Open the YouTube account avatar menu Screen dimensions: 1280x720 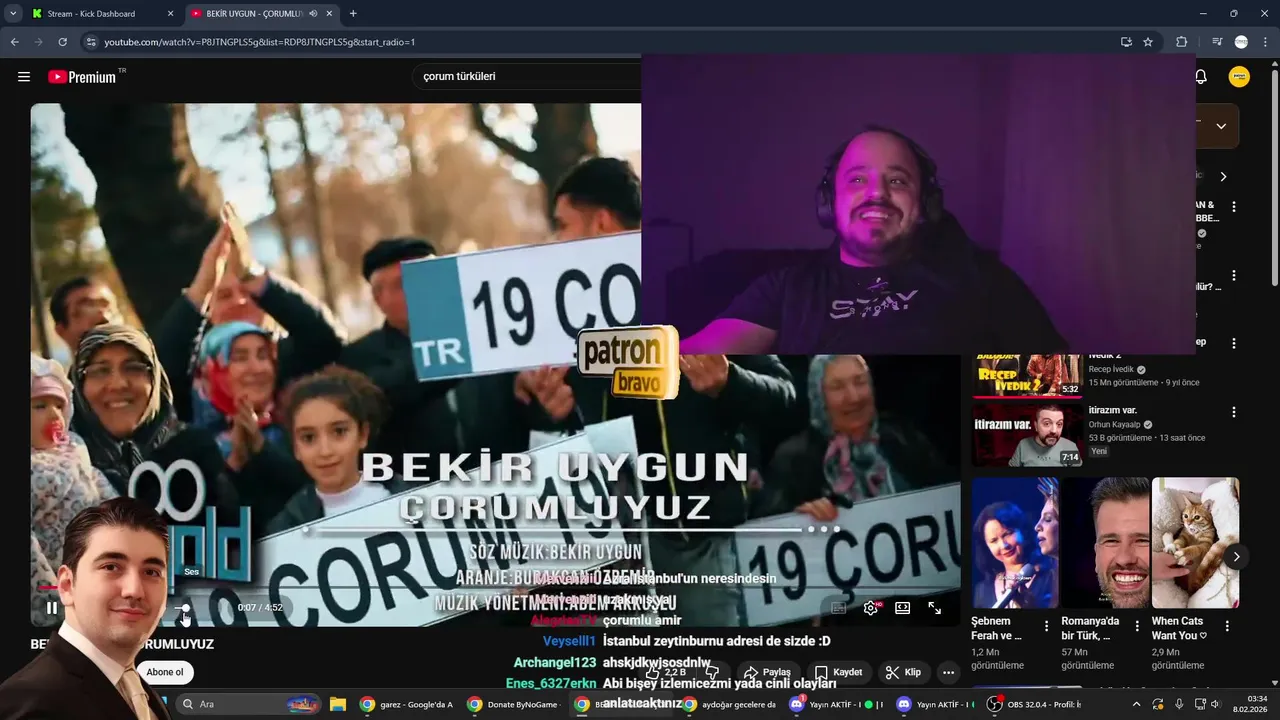pyautogui.click(x=1239, y=77)
